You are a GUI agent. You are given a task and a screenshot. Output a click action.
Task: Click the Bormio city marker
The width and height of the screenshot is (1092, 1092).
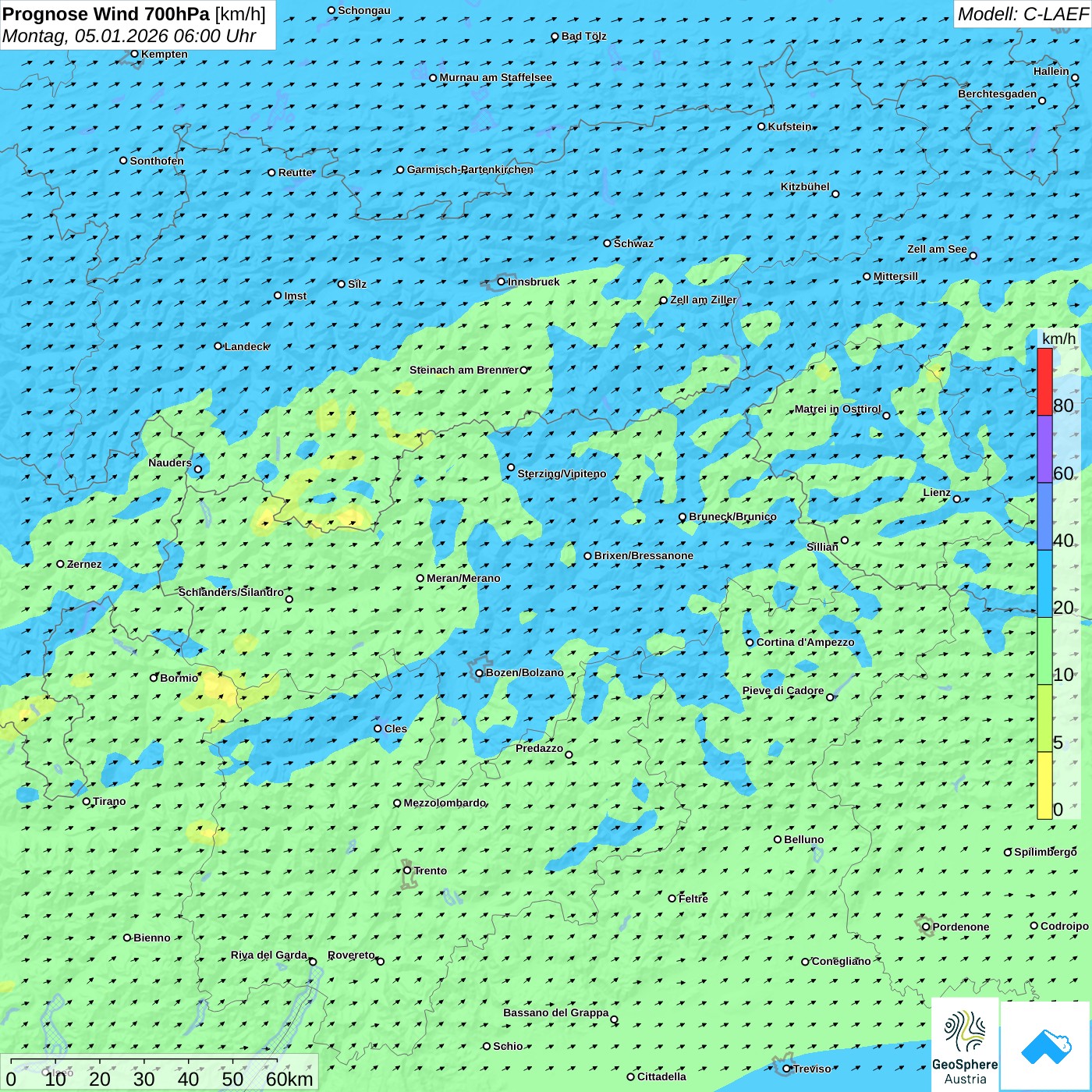pos(154,678)
